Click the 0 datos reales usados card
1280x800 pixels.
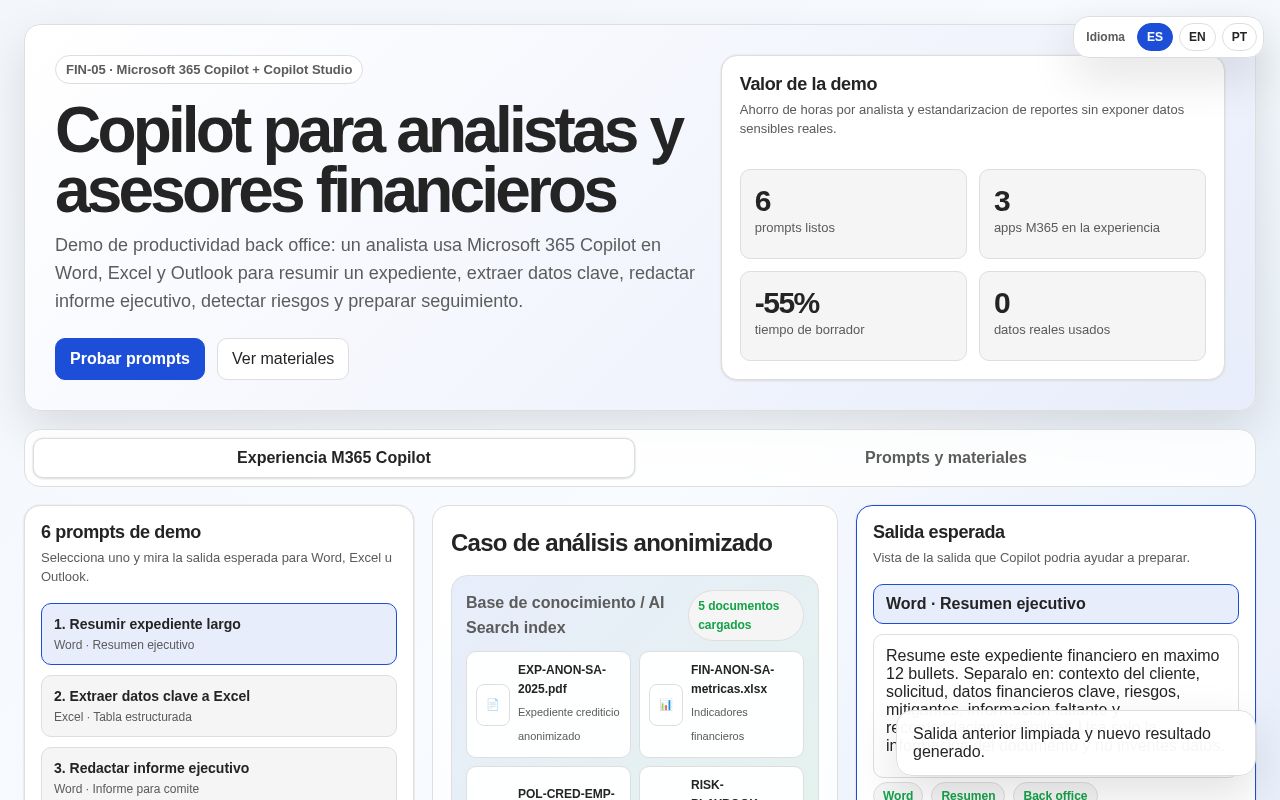1092,316
